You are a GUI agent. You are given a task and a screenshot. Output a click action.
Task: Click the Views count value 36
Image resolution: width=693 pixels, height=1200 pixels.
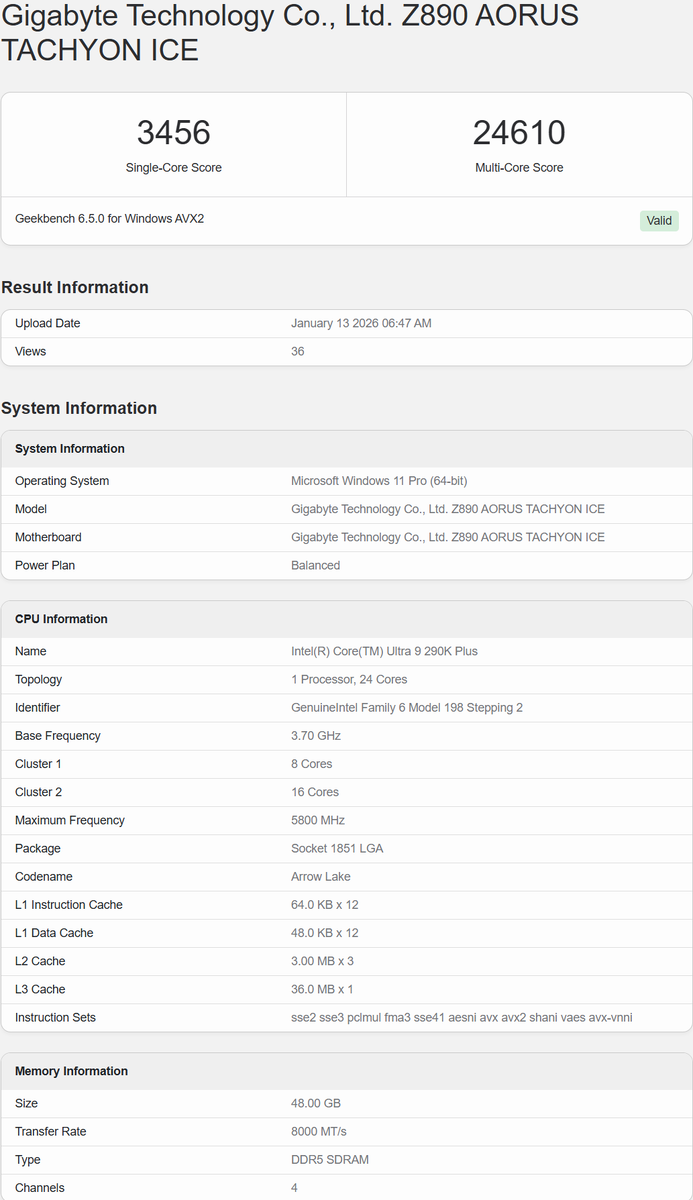298,352
